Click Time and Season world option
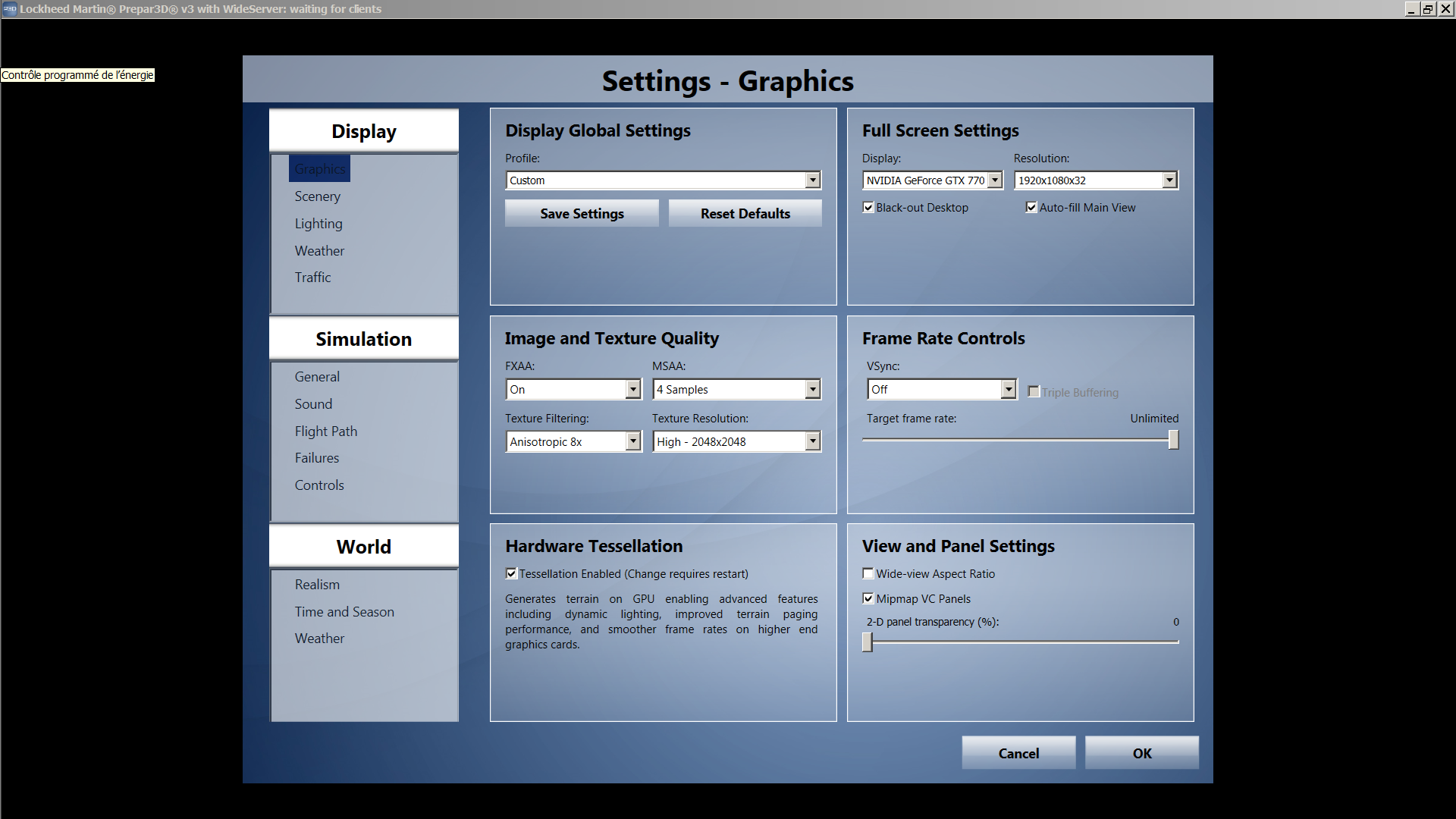Viewport: 1456px width, 819px height. click(345, 611)
